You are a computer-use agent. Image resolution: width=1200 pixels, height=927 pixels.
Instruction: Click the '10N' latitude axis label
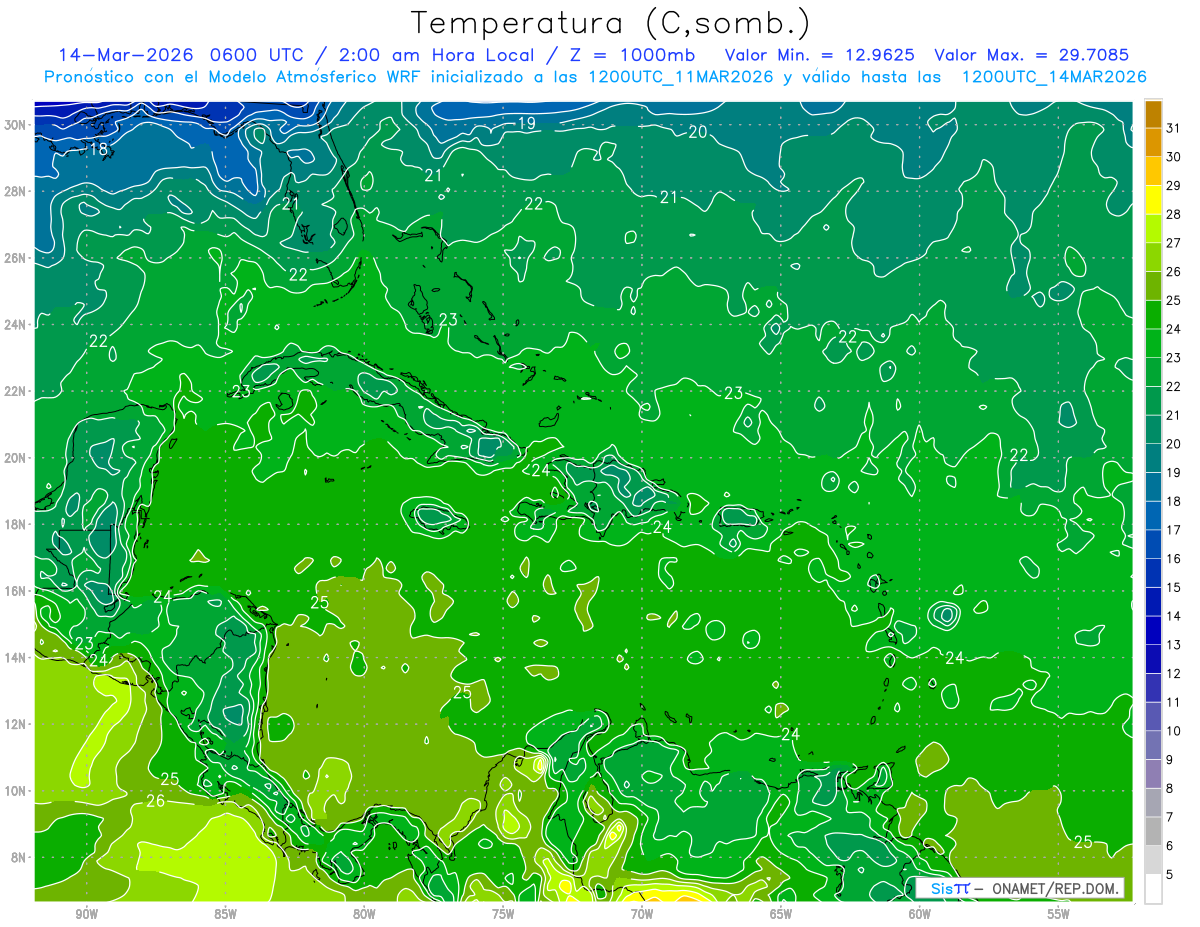pyautogui.click(x=17, y=790)
